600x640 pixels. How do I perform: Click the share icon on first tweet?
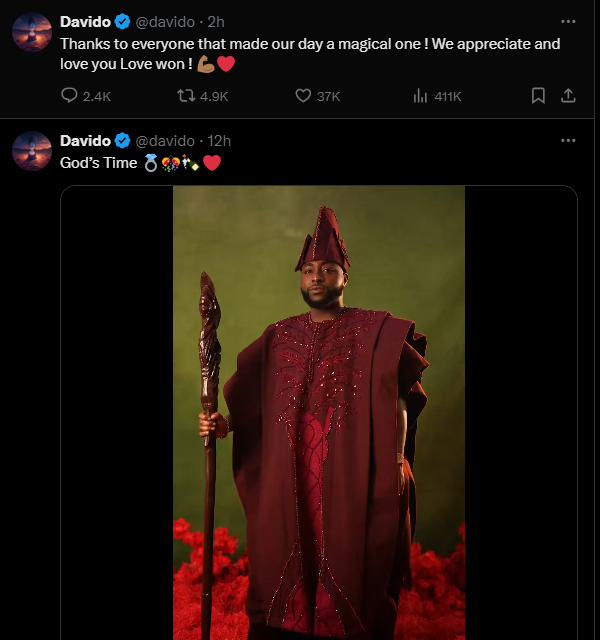tap(568, 96)
